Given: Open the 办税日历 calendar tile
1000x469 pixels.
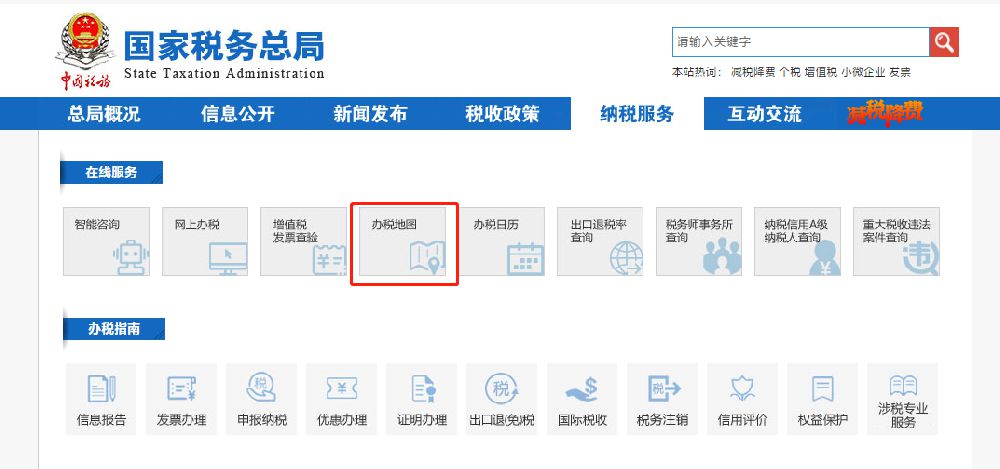Looking at the screenshot, I should click(x=502, y=241).
